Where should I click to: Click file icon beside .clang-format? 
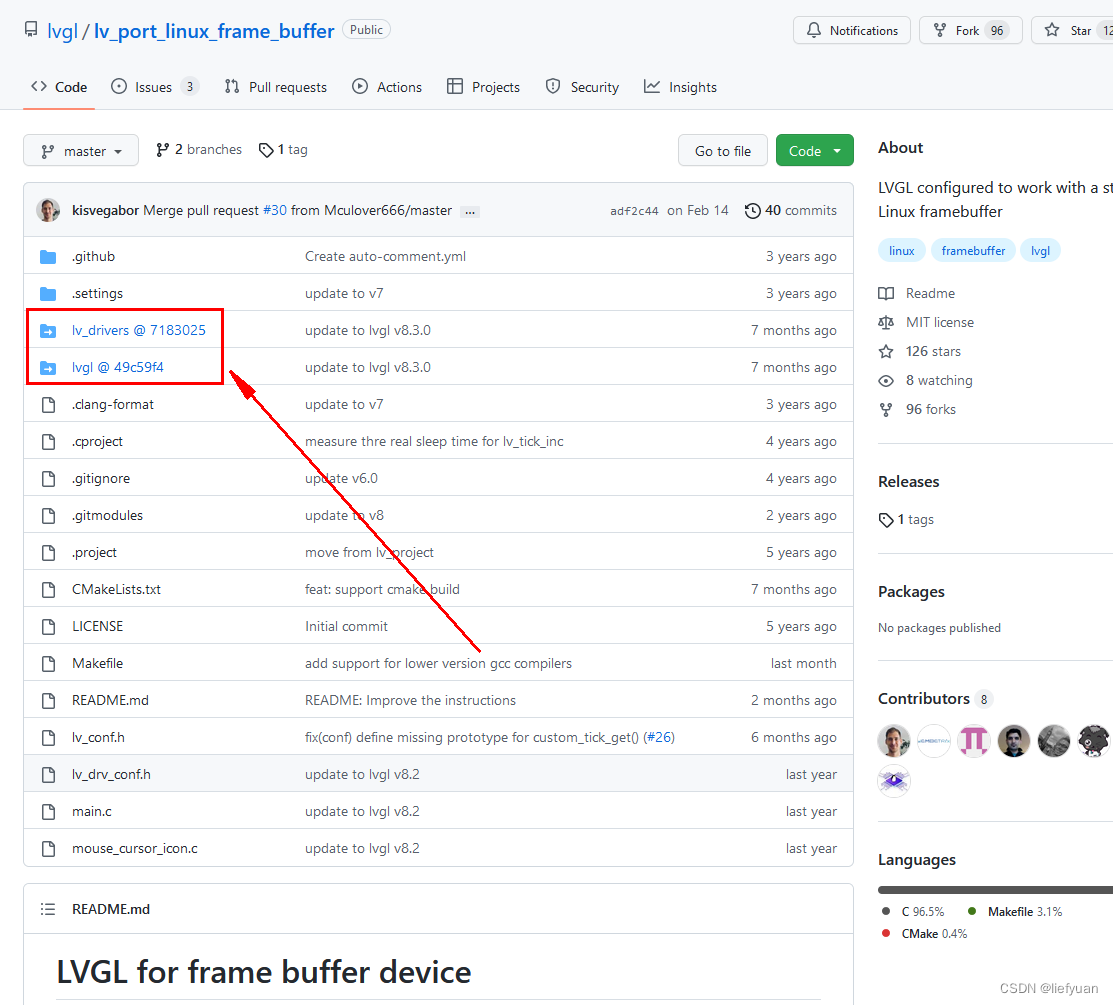pos(48,405)
